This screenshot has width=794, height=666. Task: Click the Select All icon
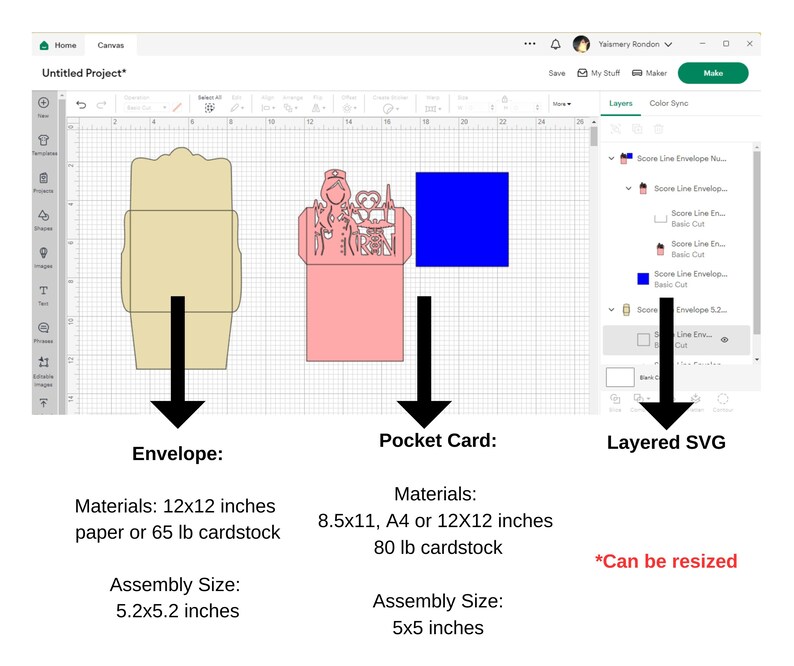(x=210, y=107)
